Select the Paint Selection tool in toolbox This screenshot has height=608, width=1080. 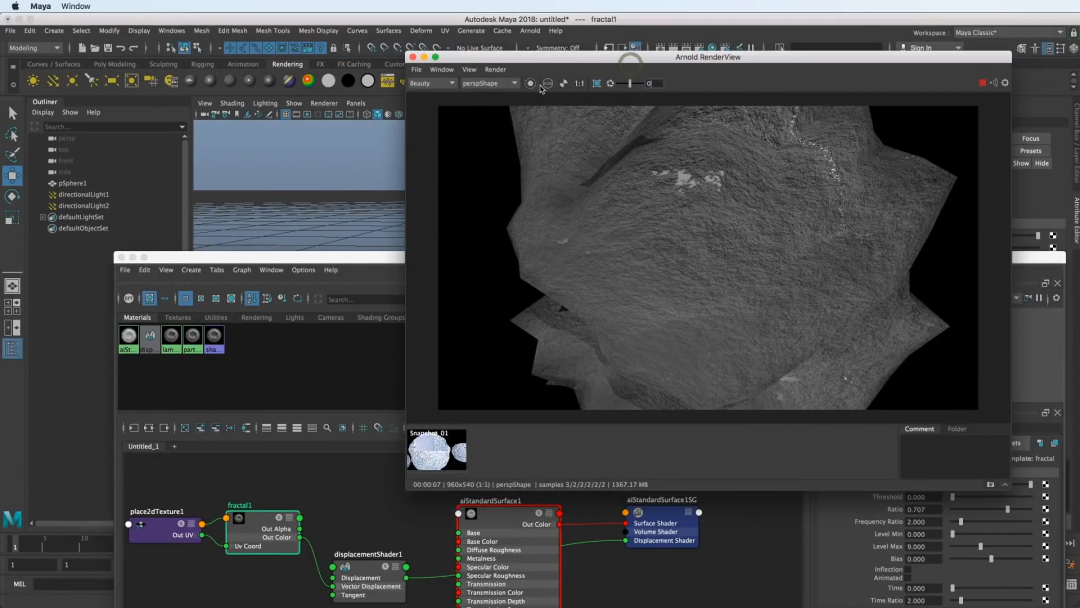12,155
